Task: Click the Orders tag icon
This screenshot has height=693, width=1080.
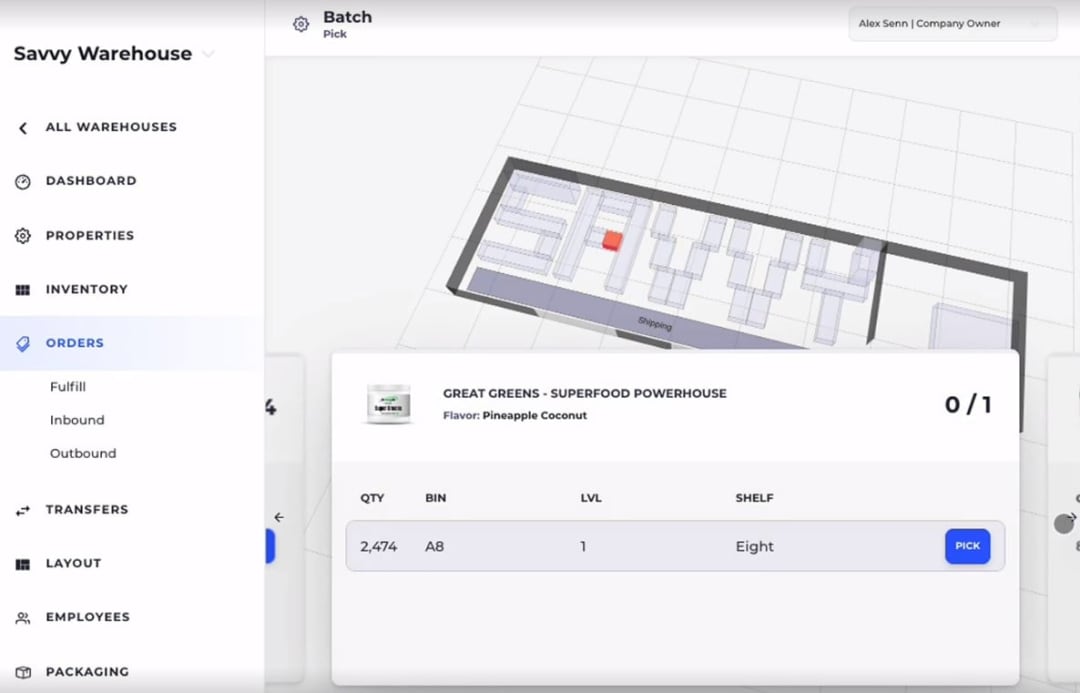Action: pyautogui.click(x=23, y=344)
